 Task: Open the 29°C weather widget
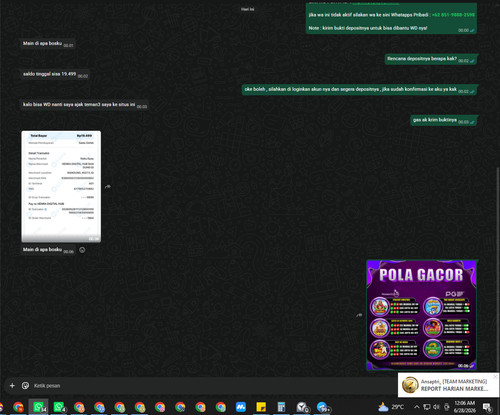point(391,407)
